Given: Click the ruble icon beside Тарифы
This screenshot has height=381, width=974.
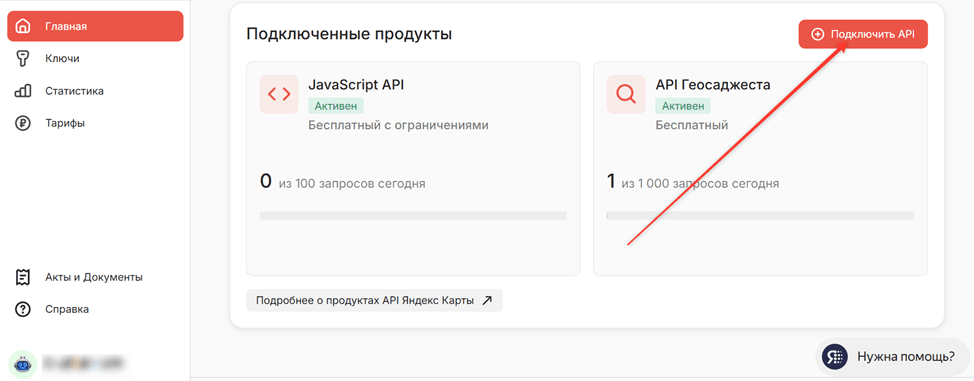Looking at the screenshot, I should [22, 123].
